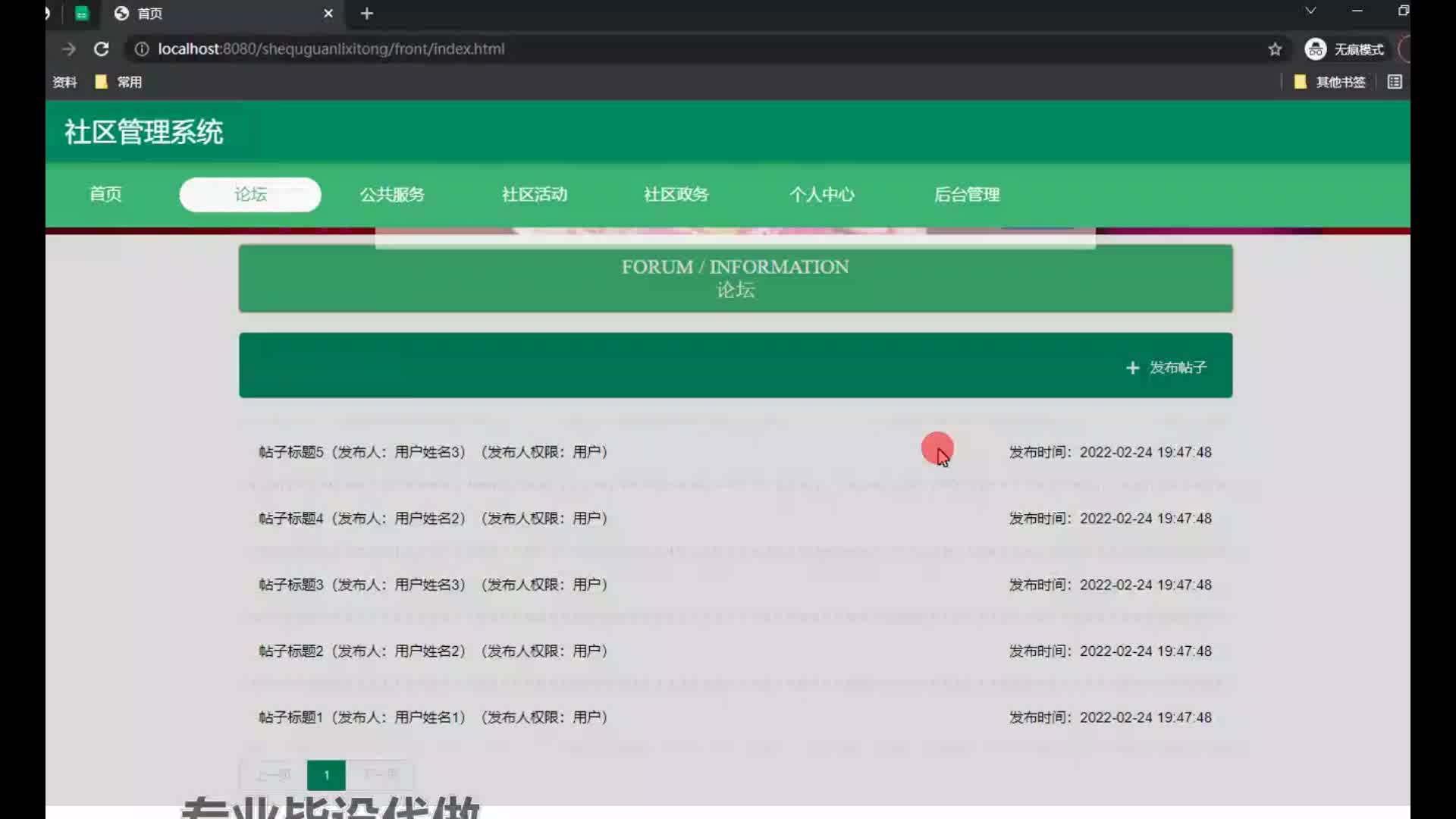Screen dimensions: 1456x819
Task: Close the 首页 browser tab
Action: coord(328,14)
